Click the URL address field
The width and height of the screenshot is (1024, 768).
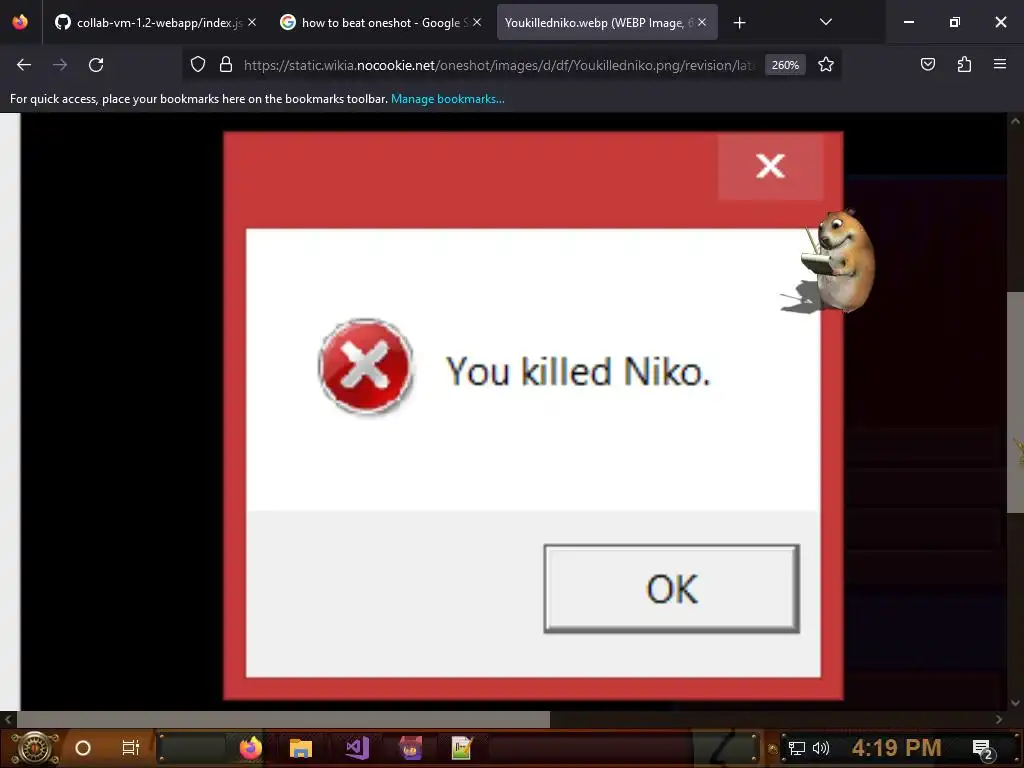coord(500,65)
